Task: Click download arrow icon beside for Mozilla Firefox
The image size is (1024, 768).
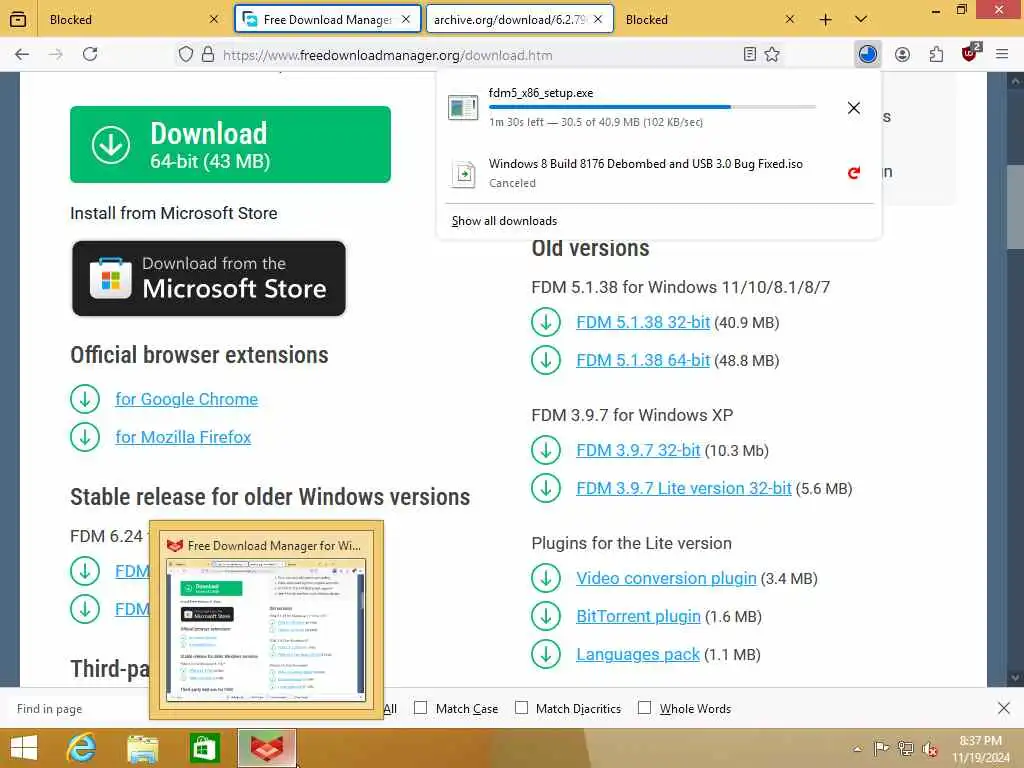Action: click(85, 437)
